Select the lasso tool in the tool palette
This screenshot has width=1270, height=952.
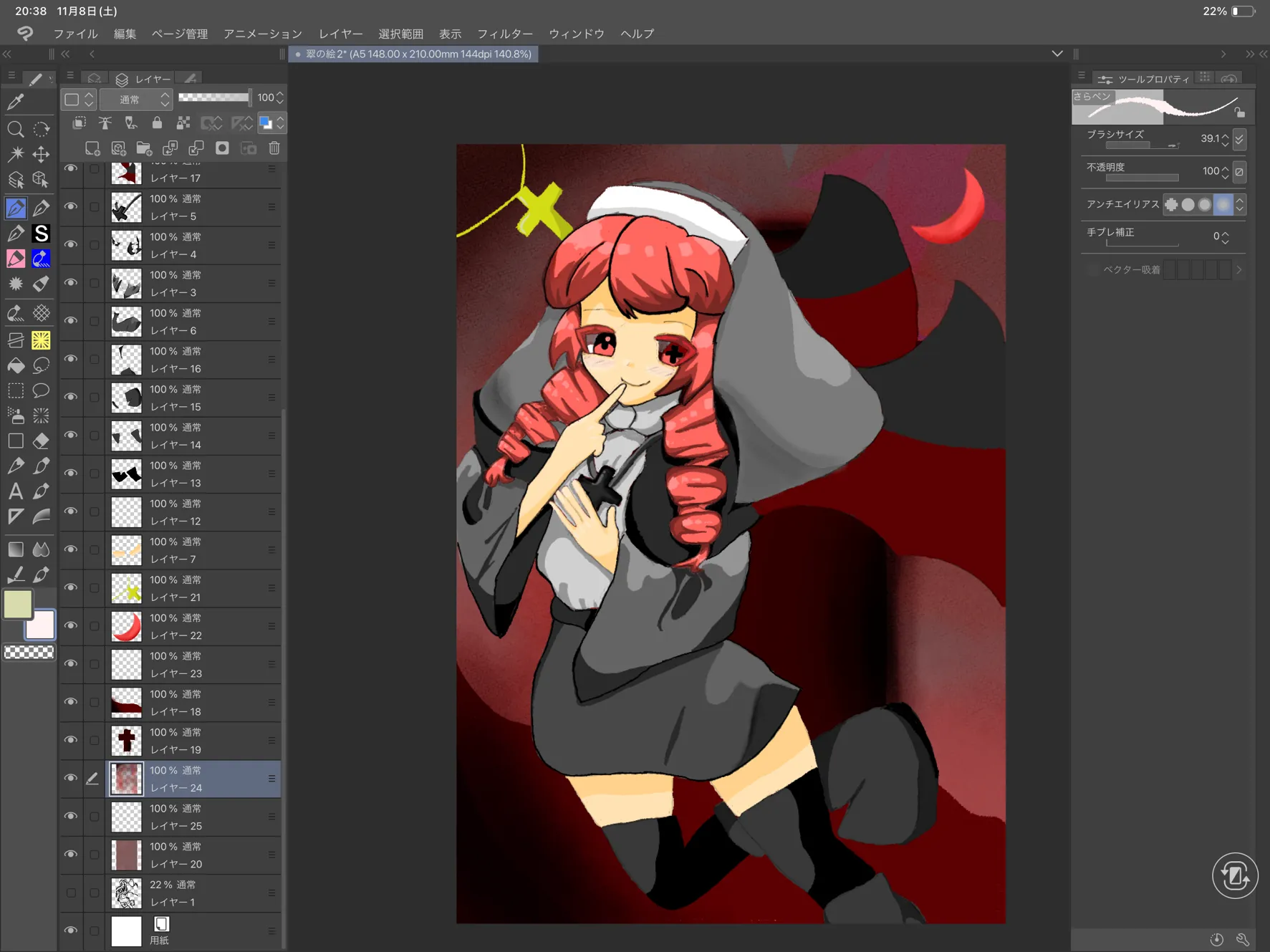click(x=42, y=366)
